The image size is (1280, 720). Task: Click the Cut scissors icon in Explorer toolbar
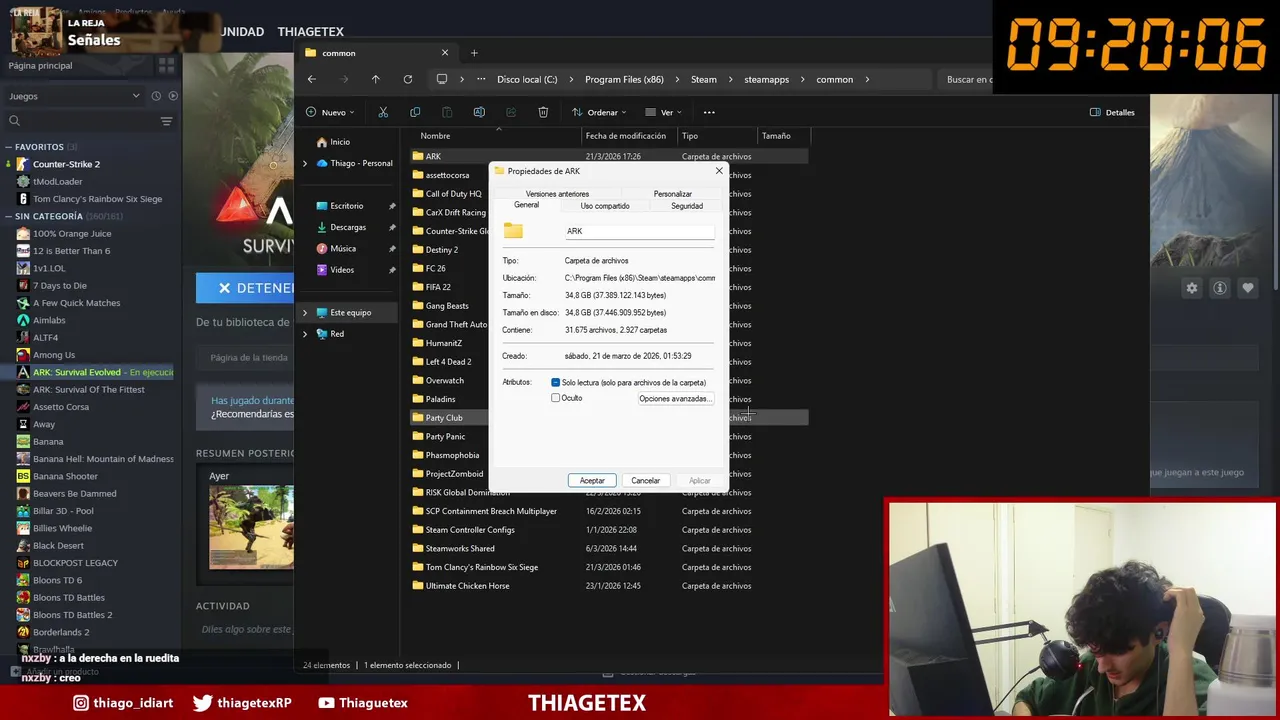point(383,112)
